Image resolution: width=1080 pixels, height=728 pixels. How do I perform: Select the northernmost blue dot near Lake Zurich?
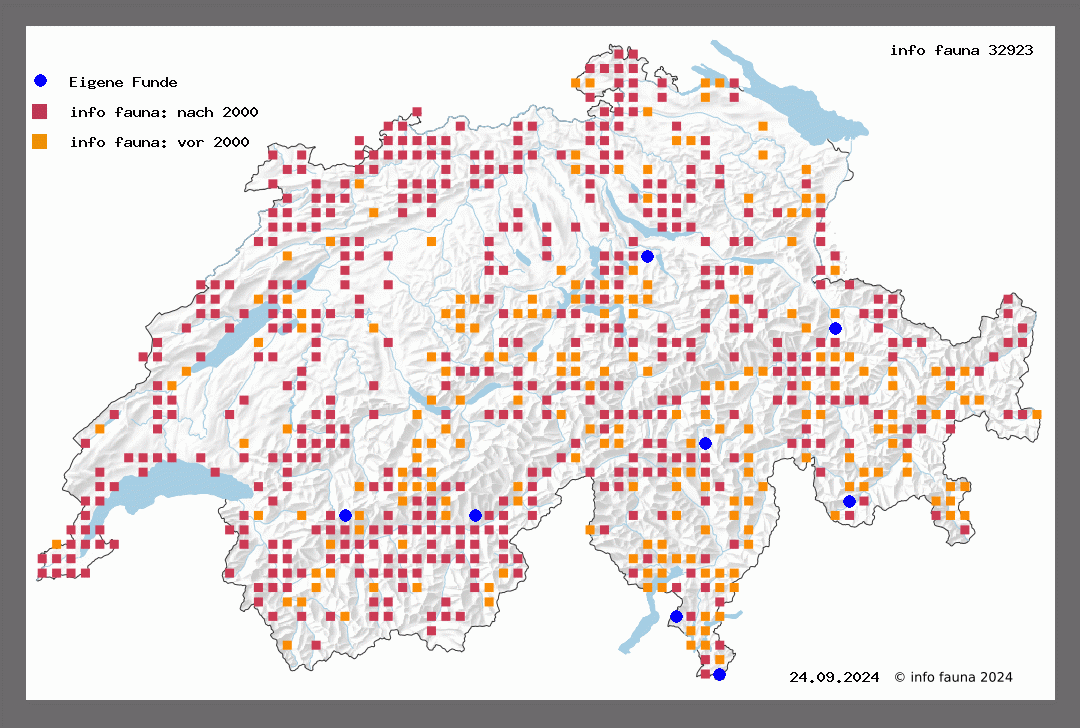coord(647,256)
